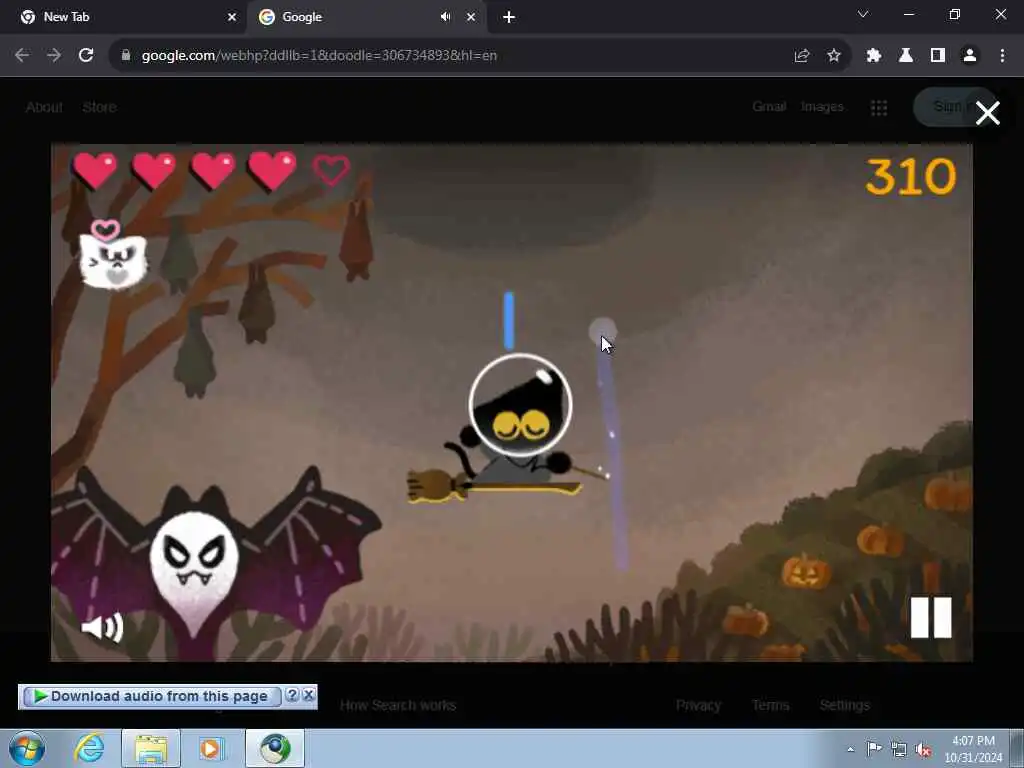Launch Internet Explorer from taskbar
Viewport: 1024px width, 768px height.
point(89,748)
